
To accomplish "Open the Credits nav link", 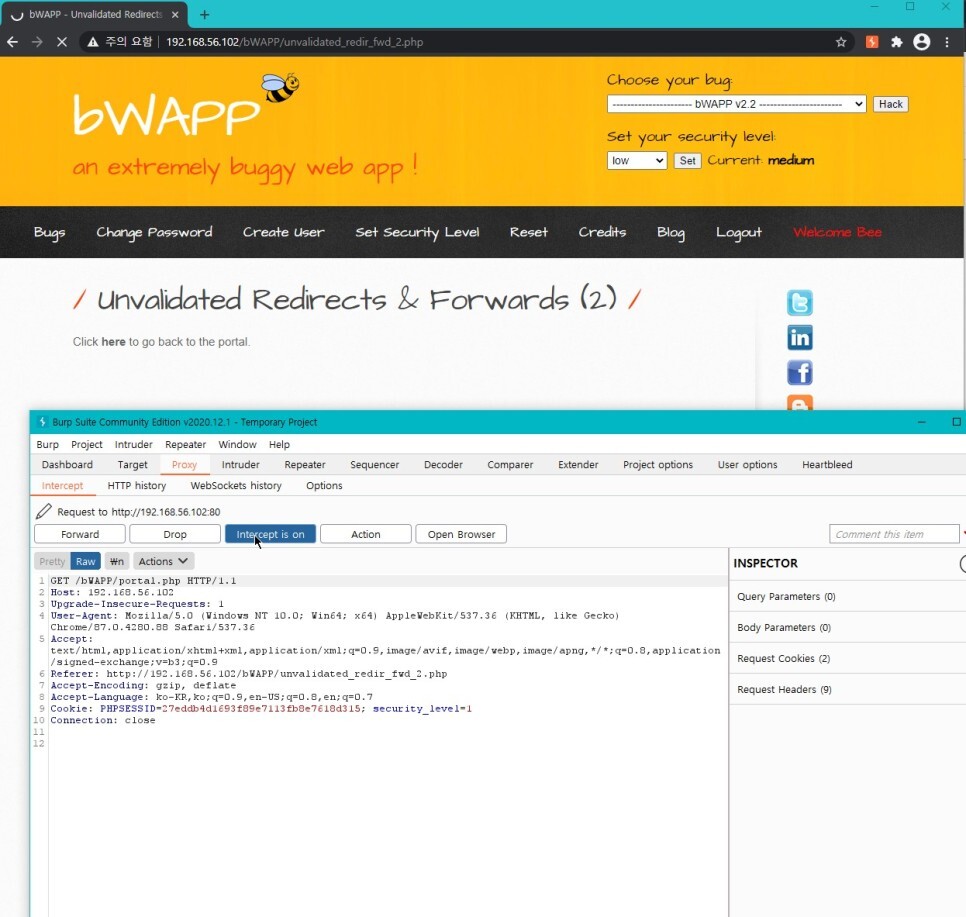I will pyautogui.click(x=602, y=232).
